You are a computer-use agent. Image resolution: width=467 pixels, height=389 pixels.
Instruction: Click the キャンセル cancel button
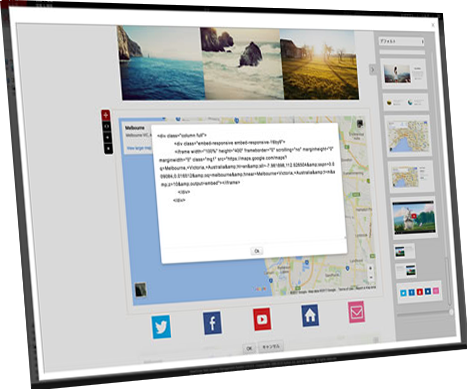(x=271, y=347)
